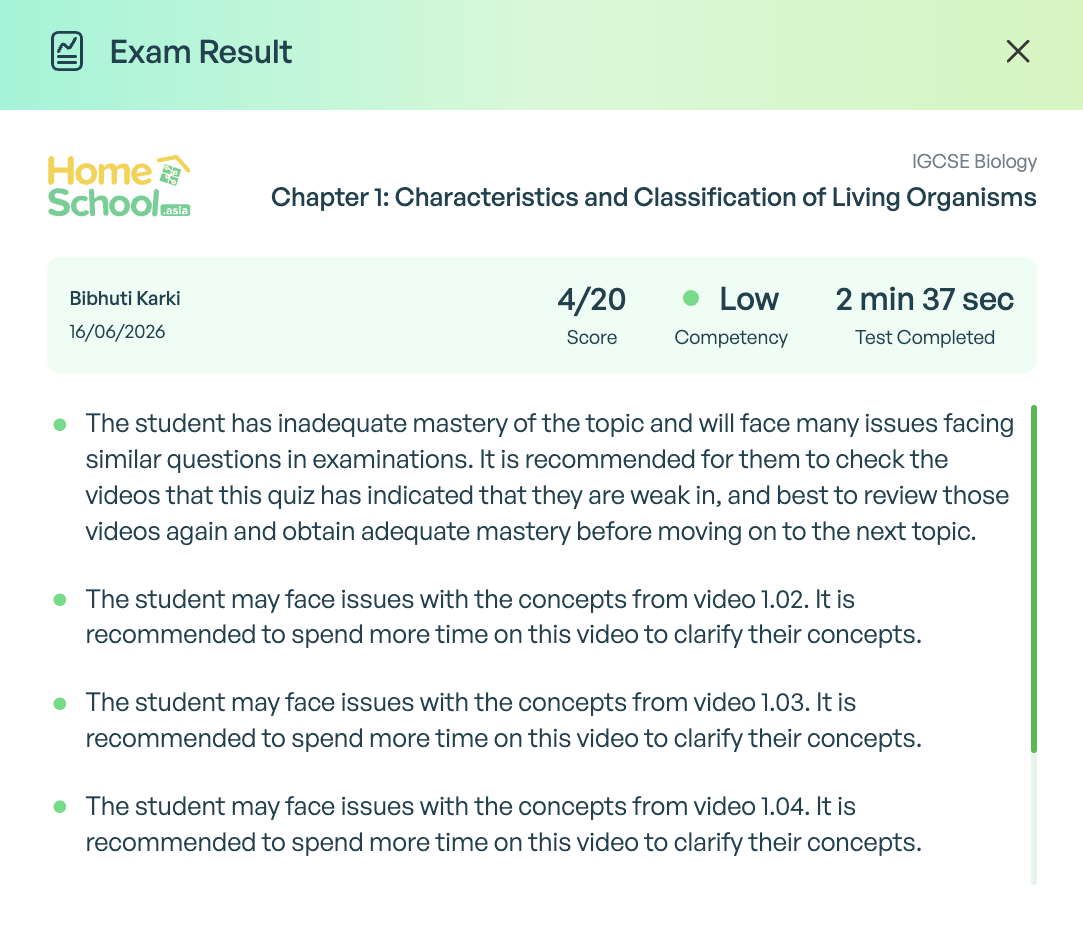The width and height of the screenshot is (1083, 941).
Task: Click the student name Bibhuti Karki
Action: [x=125, y=298]
